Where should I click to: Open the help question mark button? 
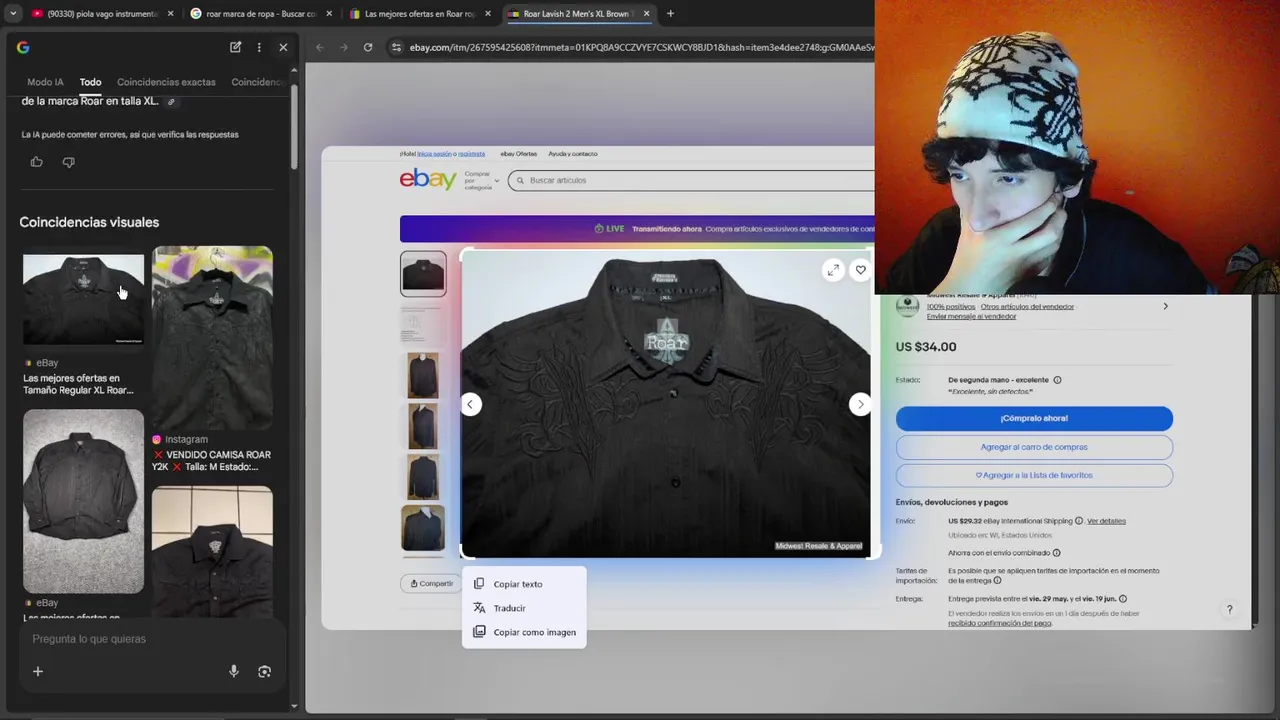(1229, 609)
